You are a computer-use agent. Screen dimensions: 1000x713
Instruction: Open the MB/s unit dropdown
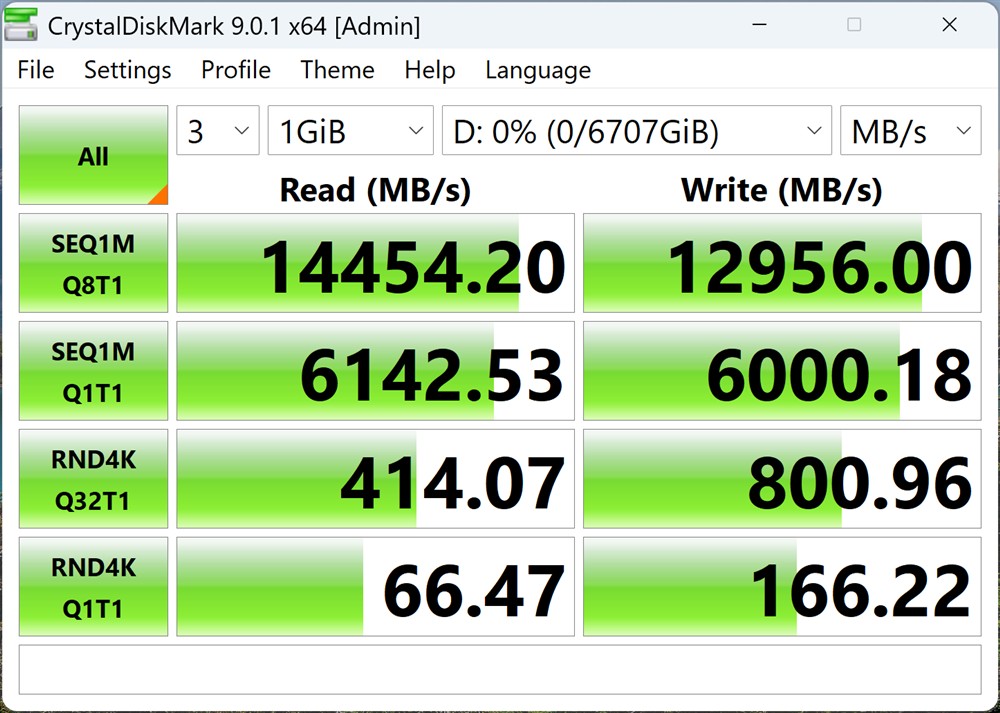(910, 130)
